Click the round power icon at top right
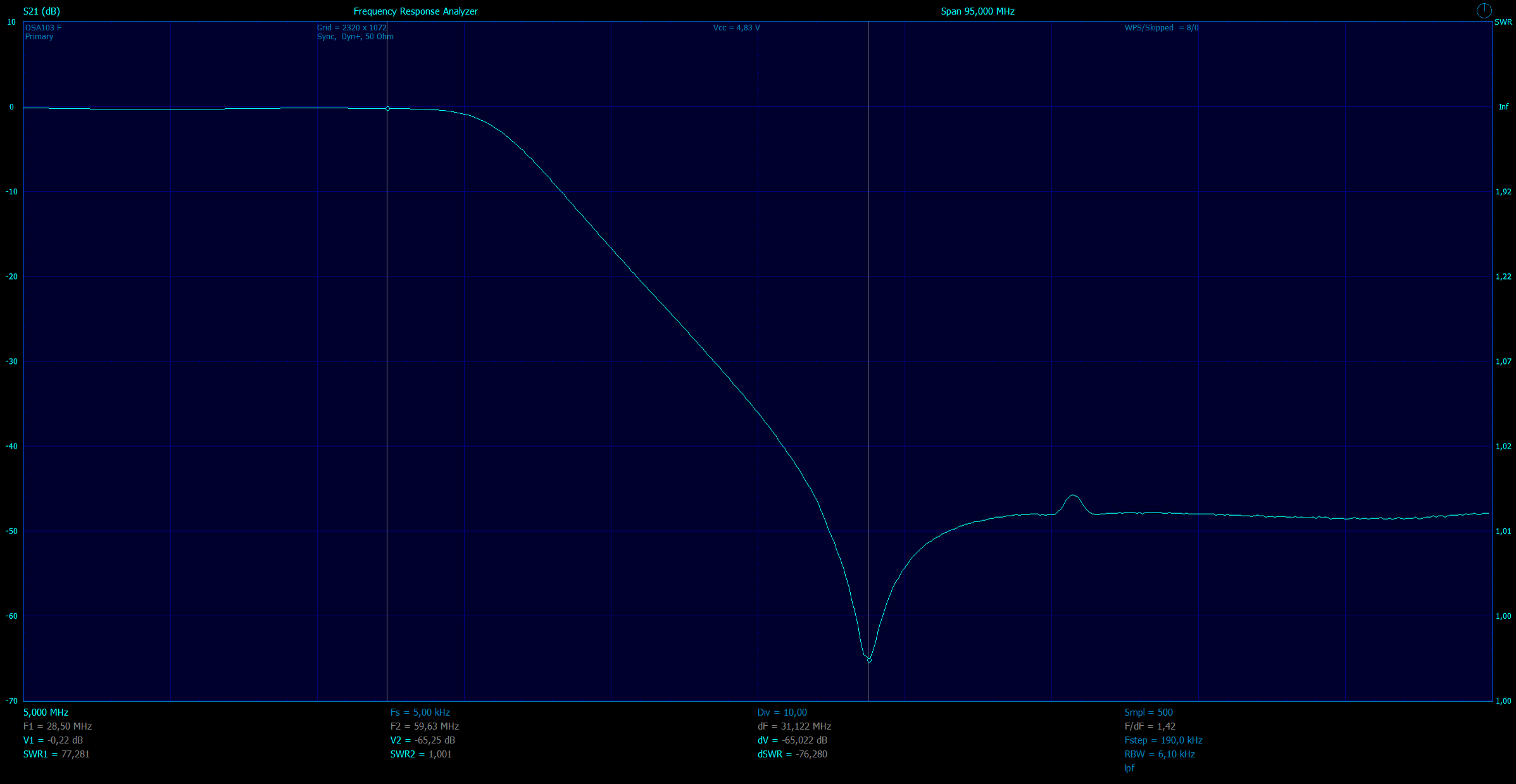The width and height of the screenshot is (1516, 784). click(x=1484, y=10)
